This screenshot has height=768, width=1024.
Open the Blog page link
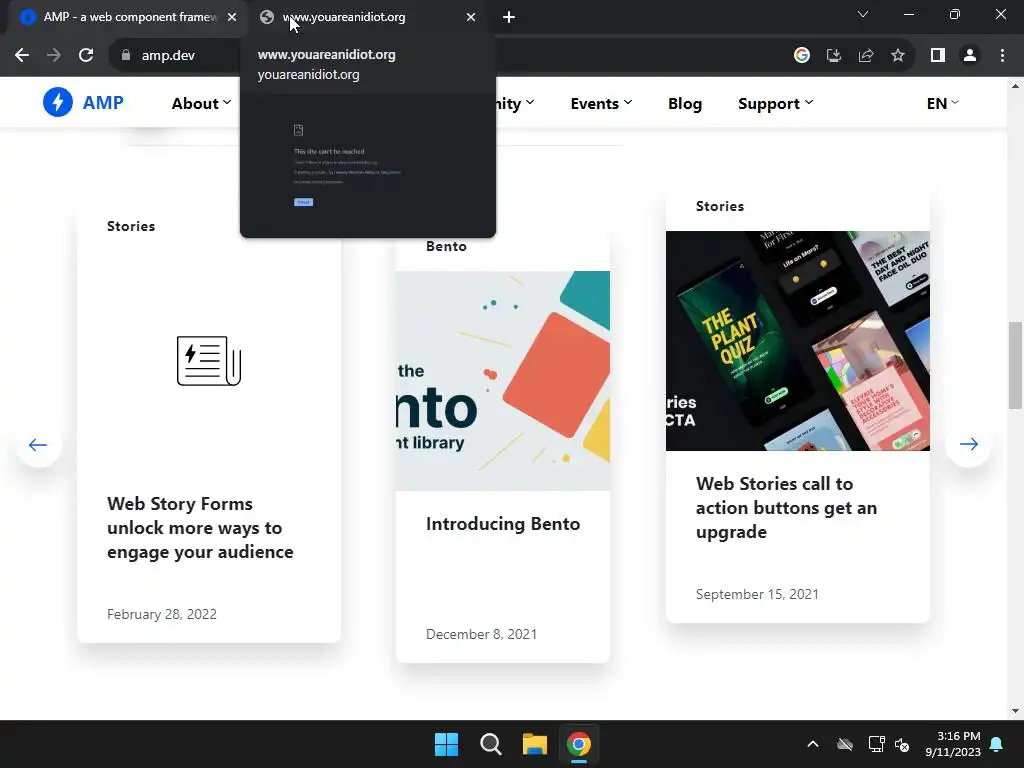coord(684,103)
